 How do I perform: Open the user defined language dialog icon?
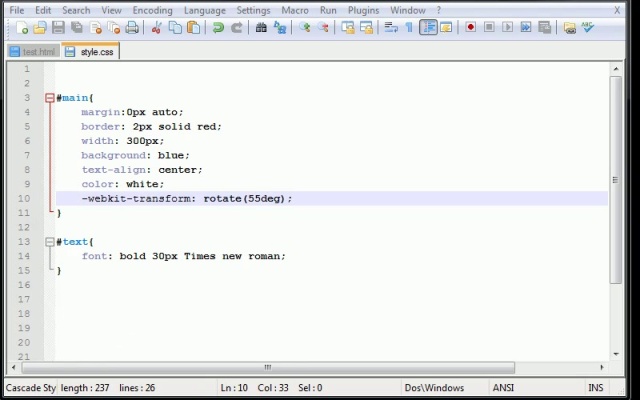(446, 27)
